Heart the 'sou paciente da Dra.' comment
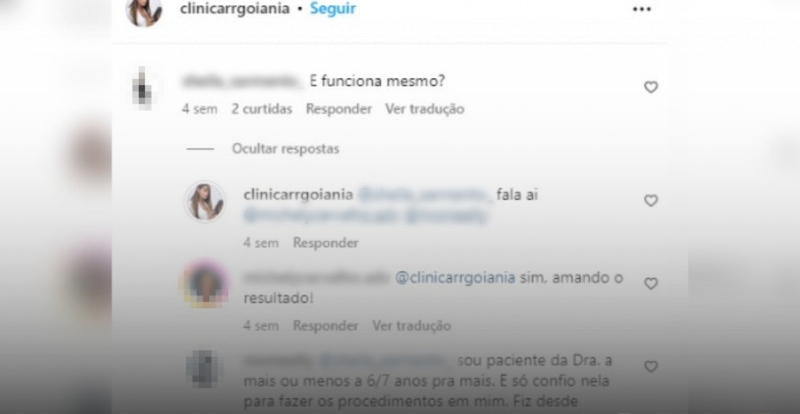 (x=651, y=367)
